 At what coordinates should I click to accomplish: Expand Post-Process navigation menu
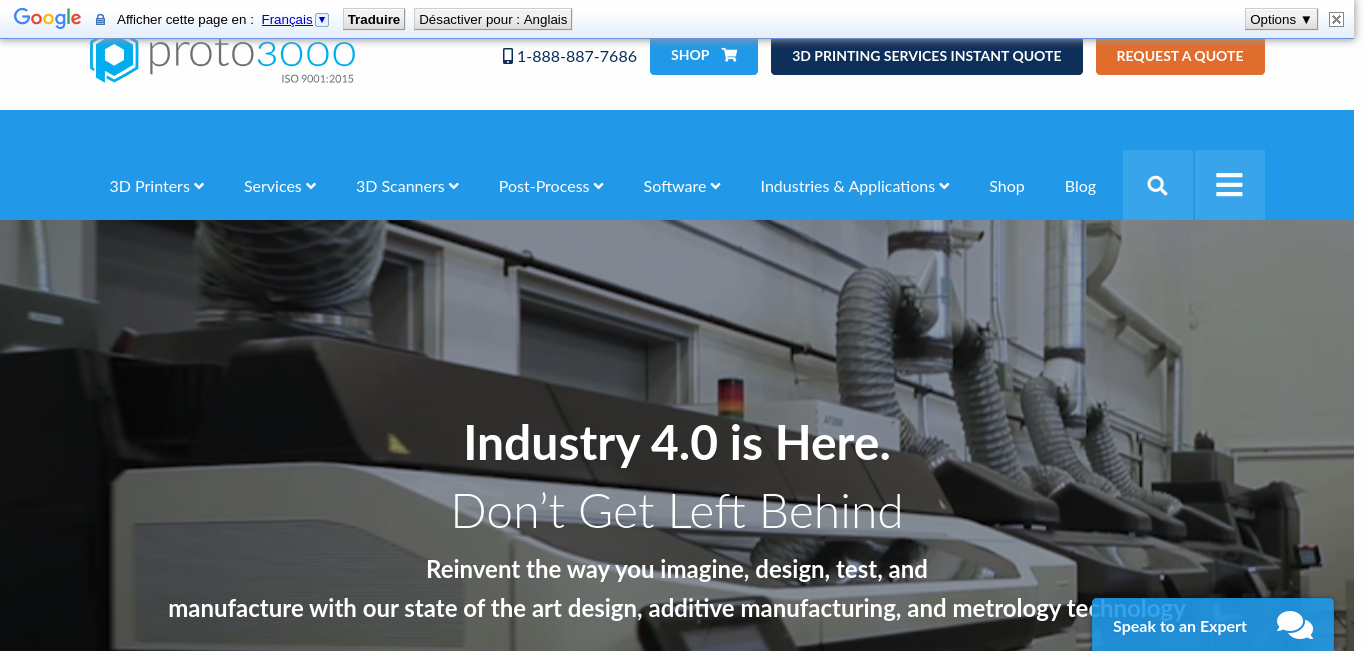(x=551, y=186)
